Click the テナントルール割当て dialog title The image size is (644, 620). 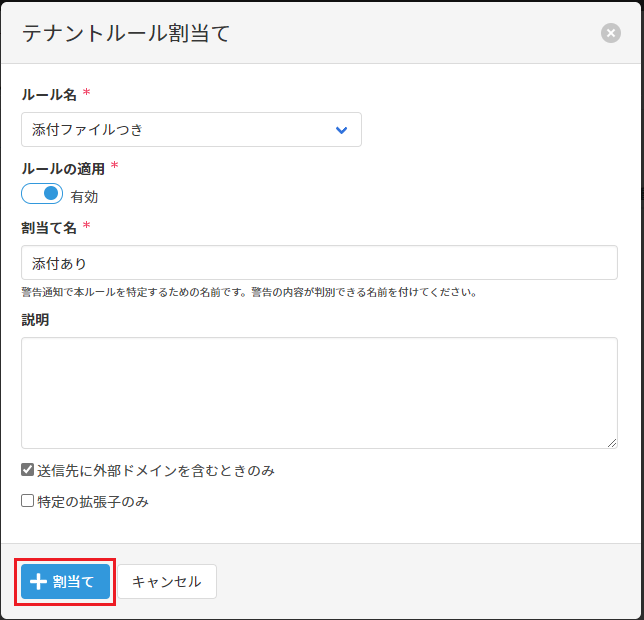[126, 33]
